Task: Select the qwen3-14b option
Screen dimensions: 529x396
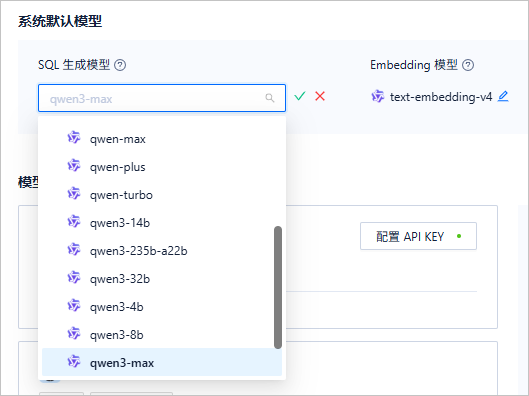Action: pos(162,223)
